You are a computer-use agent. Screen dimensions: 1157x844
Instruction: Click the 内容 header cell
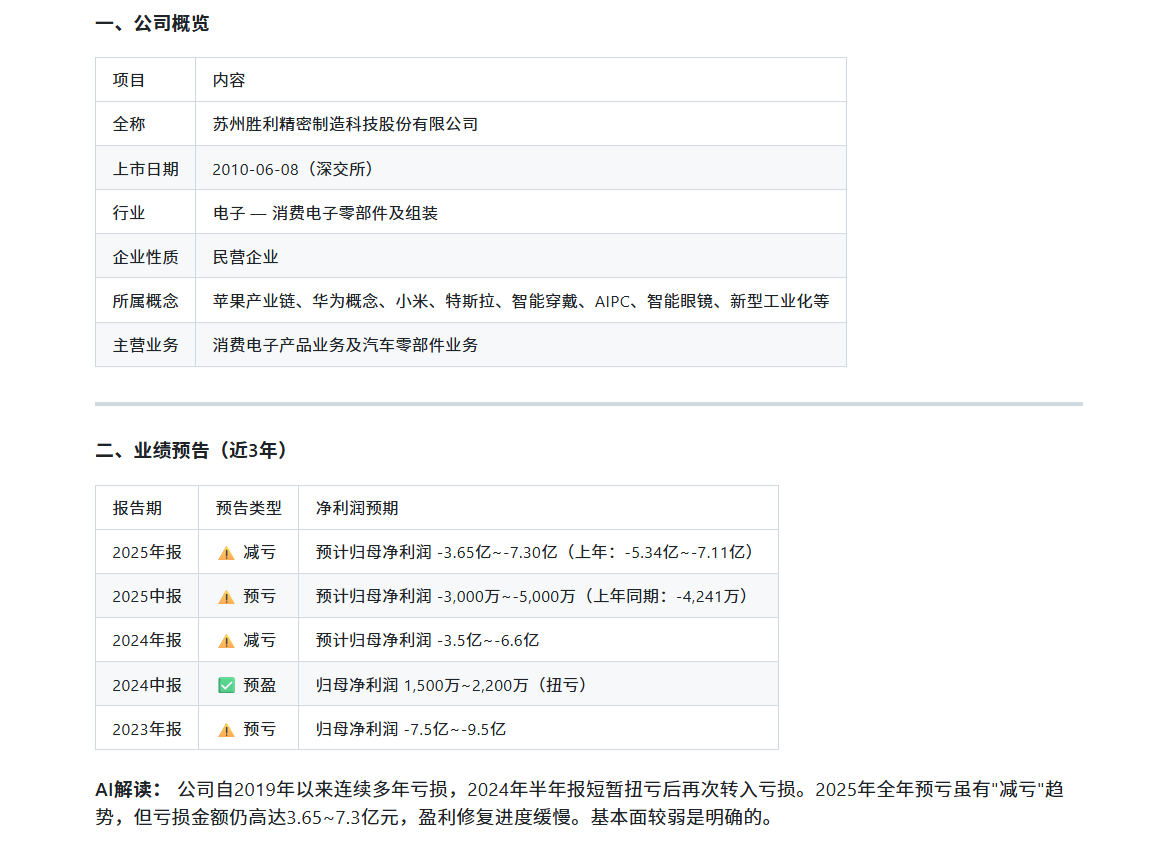pos(521,80)
